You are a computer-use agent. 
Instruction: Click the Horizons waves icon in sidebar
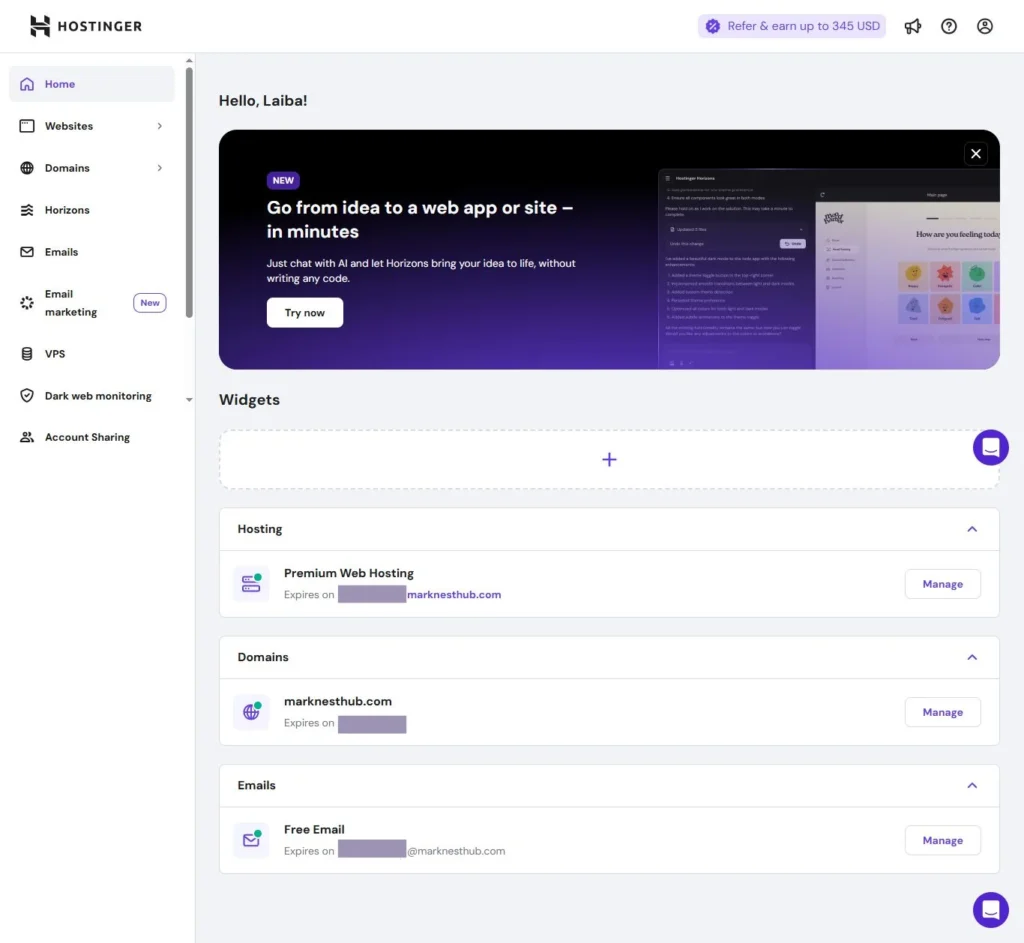pos(27,210)
